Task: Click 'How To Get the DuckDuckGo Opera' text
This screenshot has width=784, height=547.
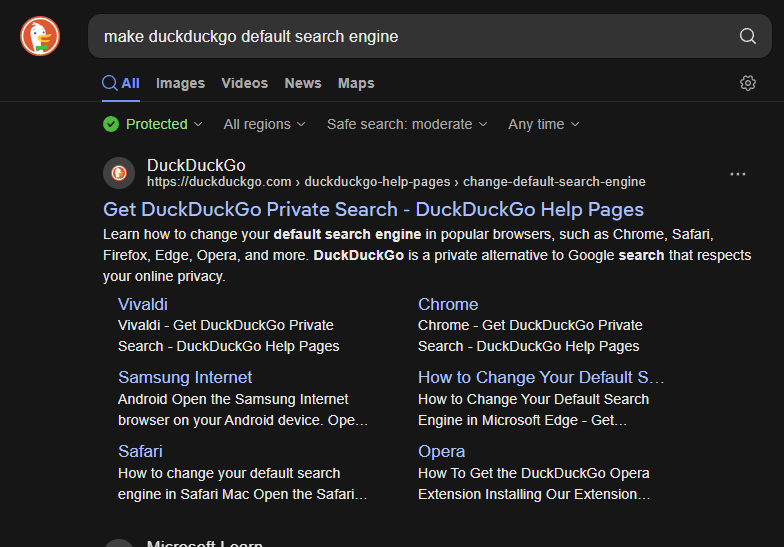Action: pyautogui.click(x=534, y=473)
